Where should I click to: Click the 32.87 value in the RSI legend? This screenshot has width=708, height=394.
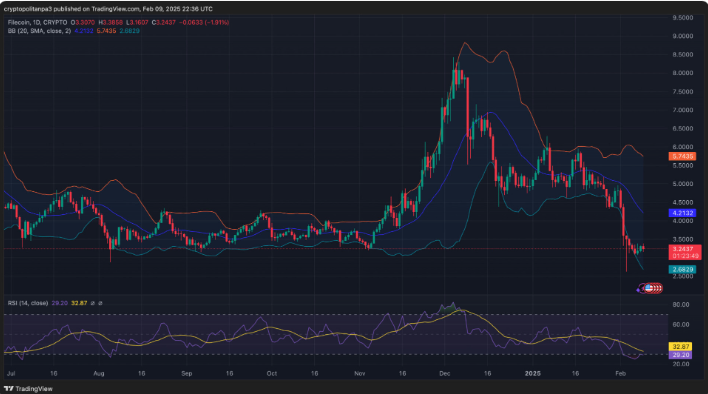pos(79,303)
